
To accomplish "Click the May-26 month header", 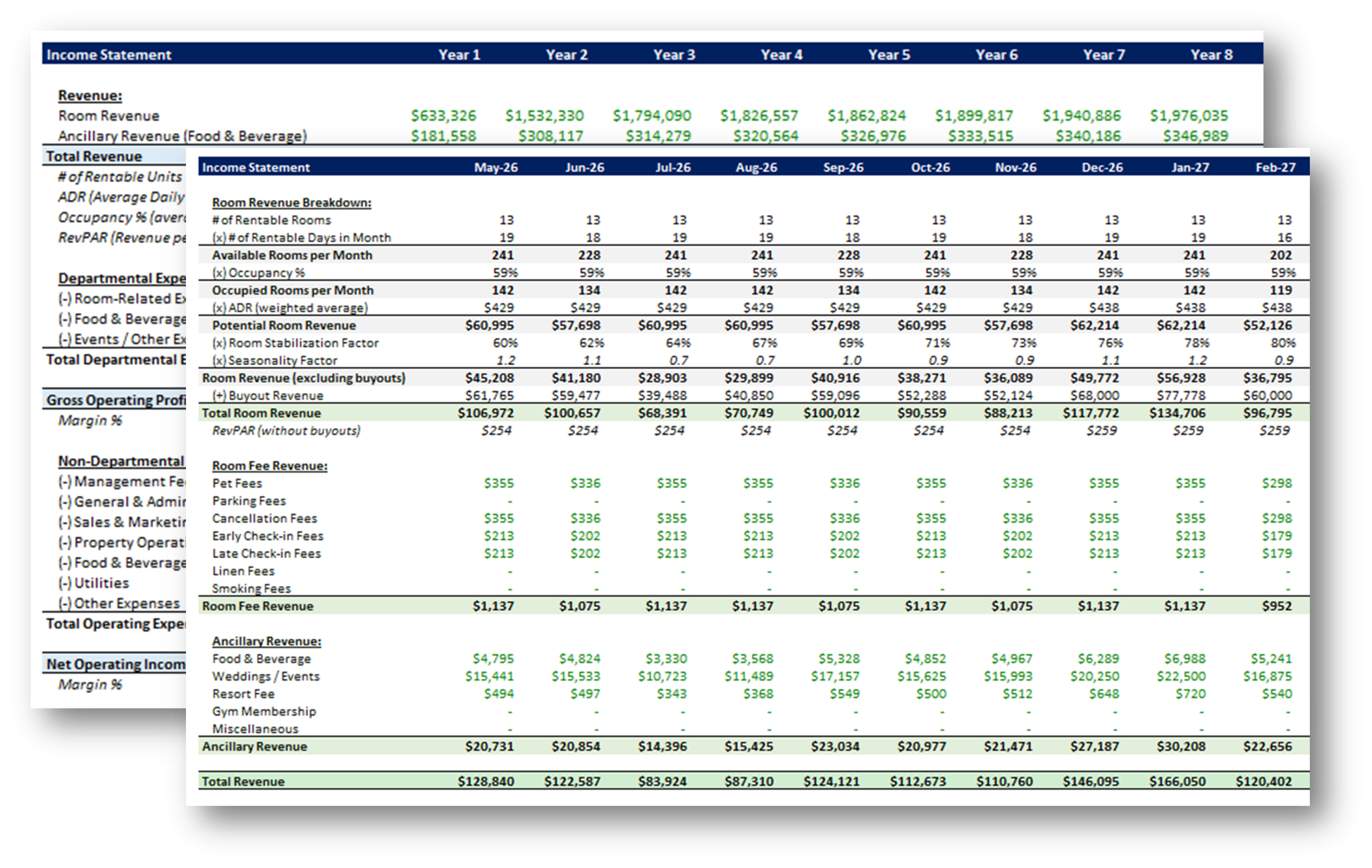I will (496, 168).
